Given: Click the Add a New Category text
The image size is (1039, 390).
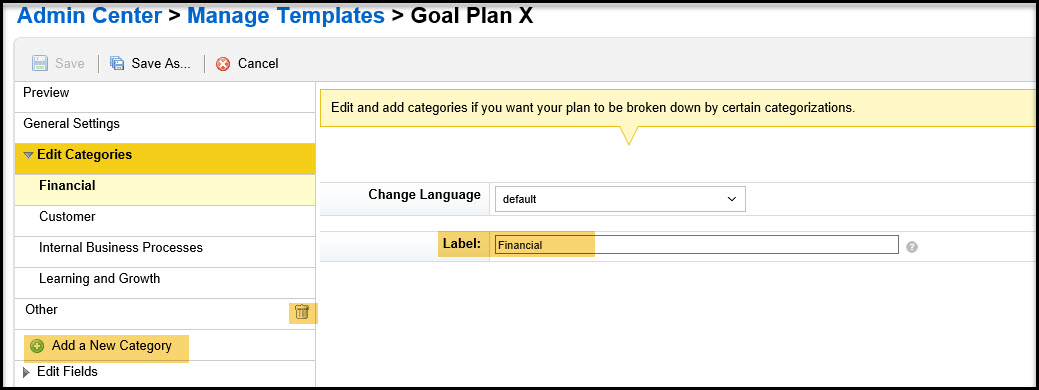Looking at the screenshot, I should [111, 346].
